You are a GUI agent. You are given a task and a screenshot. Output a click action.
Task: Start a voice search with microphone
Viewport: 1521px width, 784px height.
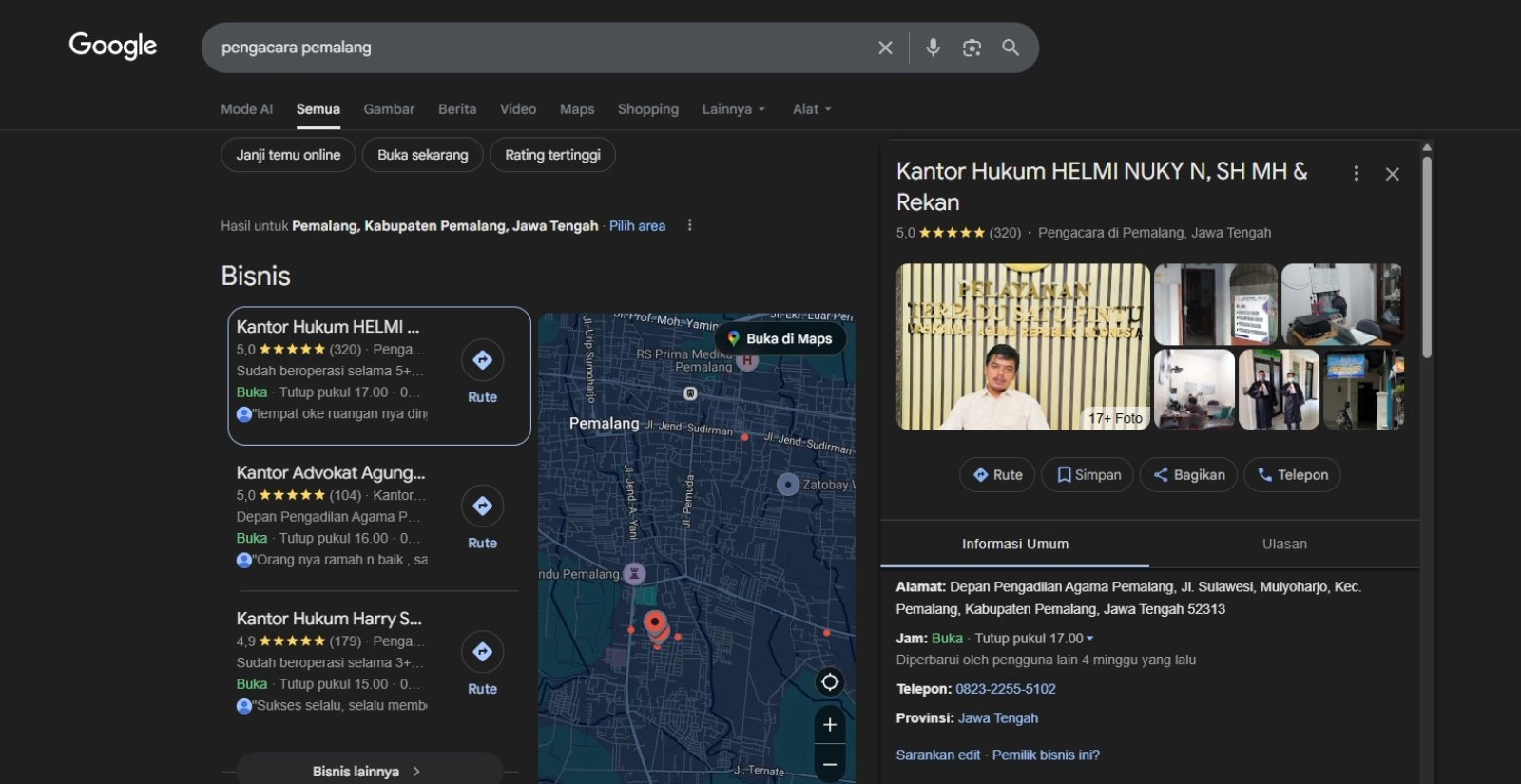pos(933,48)
